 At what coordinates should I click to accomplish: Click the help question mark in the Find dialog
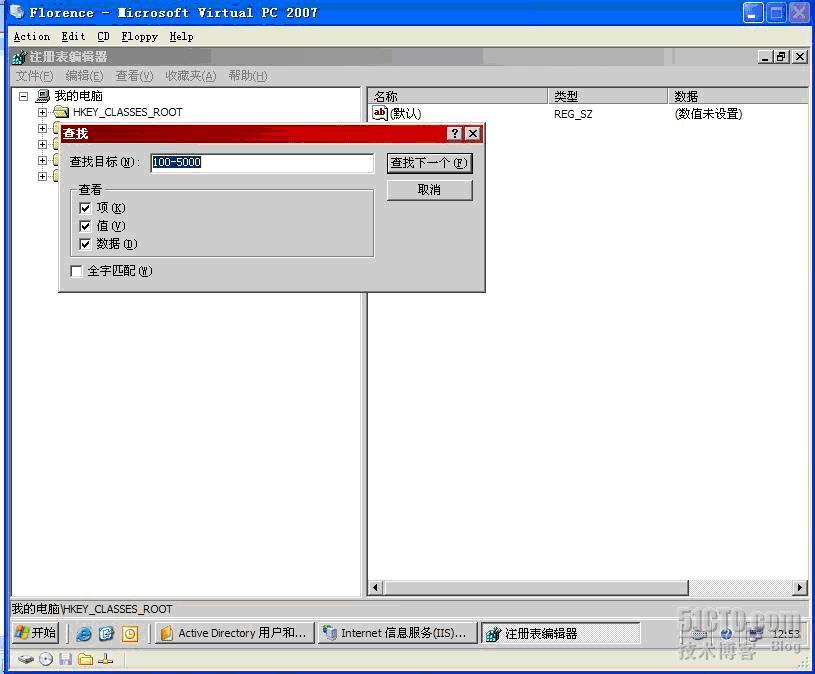pyautogui.click(x=454, y=134)
